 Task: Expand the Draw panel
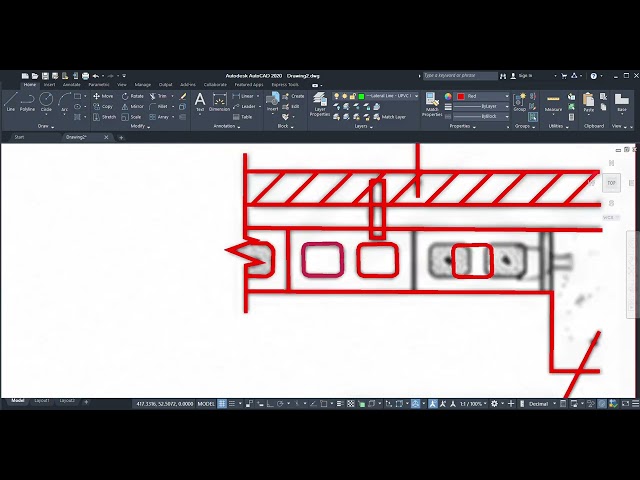(46, 127)
